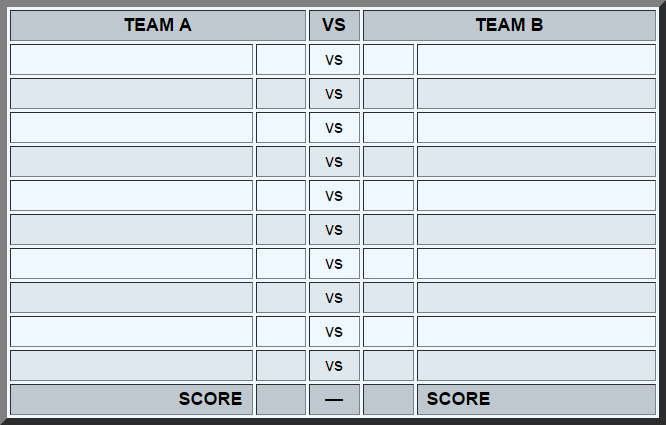The image size is (666, 425).
Task: Click the first Team A name field
Action: [131, 59]
